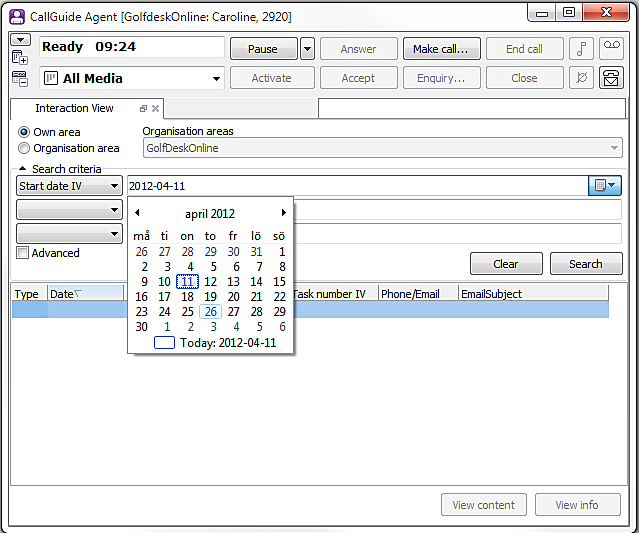Click the april 2012 calendar title
Viewport: 639px width, 533px height.
coord(210,214)
